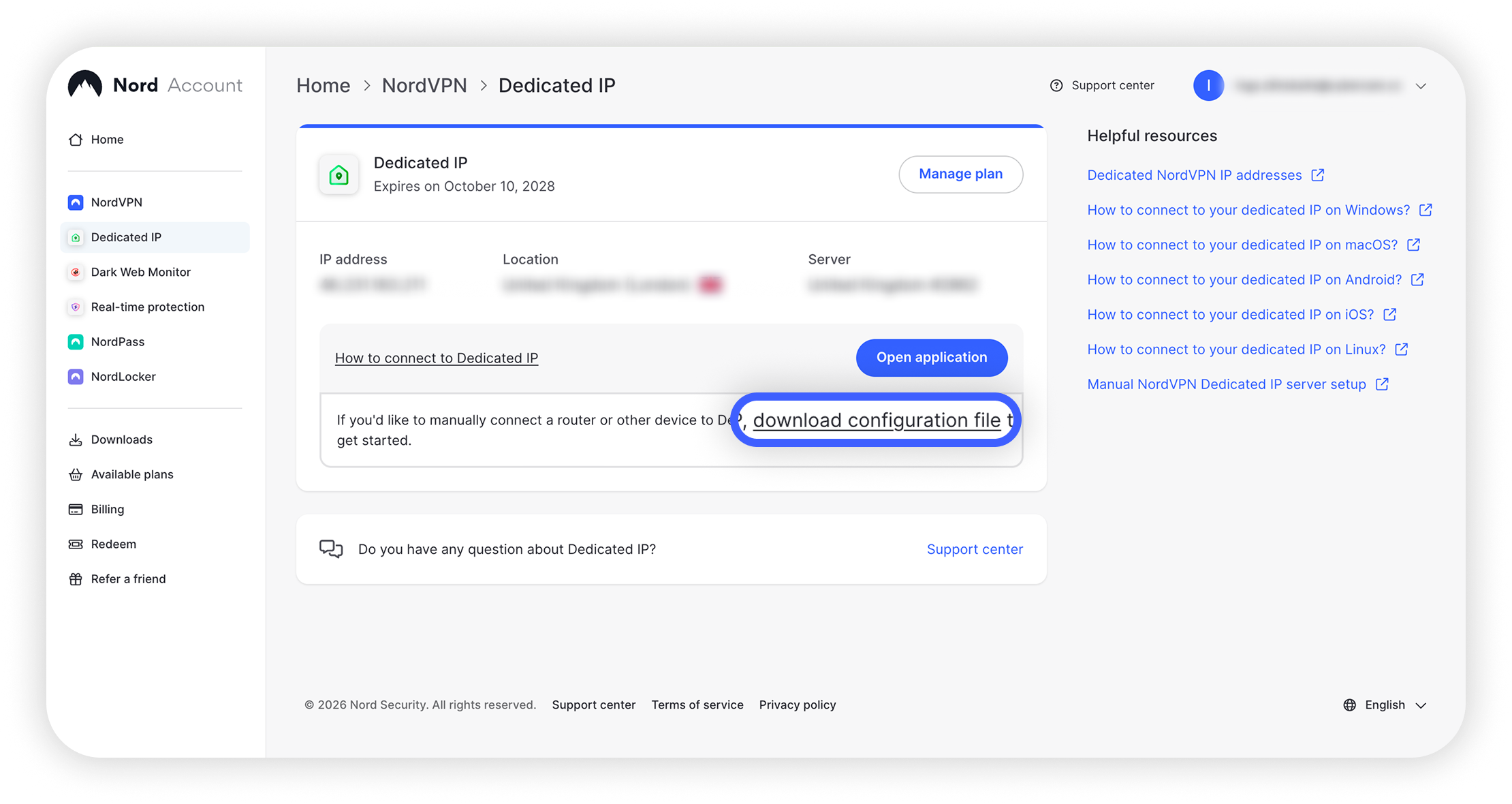Screen dimensions: 1512x804
Task: Click the chat bubbles icon in question card
Action: tap(331, 549)
